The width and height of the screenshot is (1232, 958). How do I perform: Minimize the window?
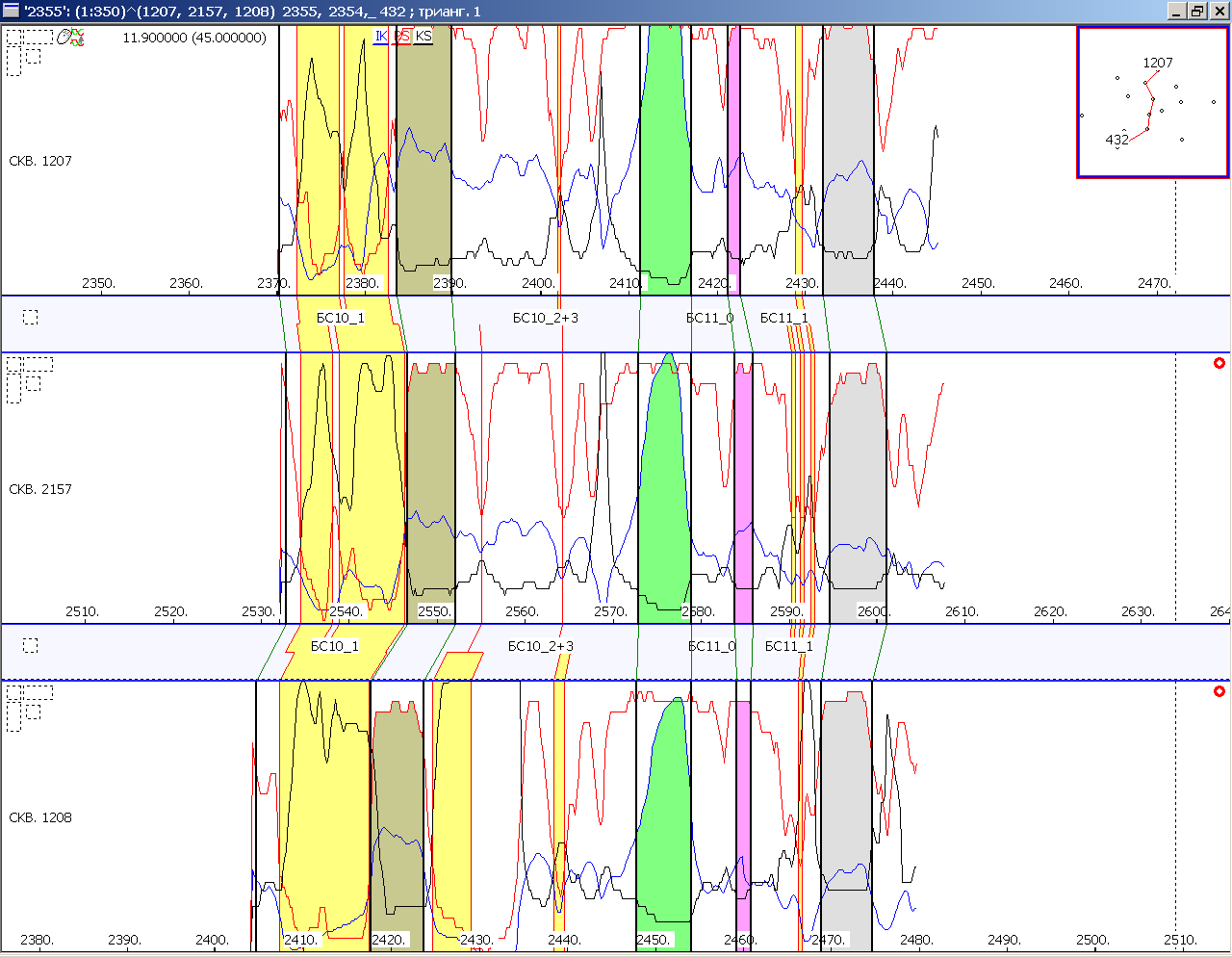click(x=1178, y=11)
